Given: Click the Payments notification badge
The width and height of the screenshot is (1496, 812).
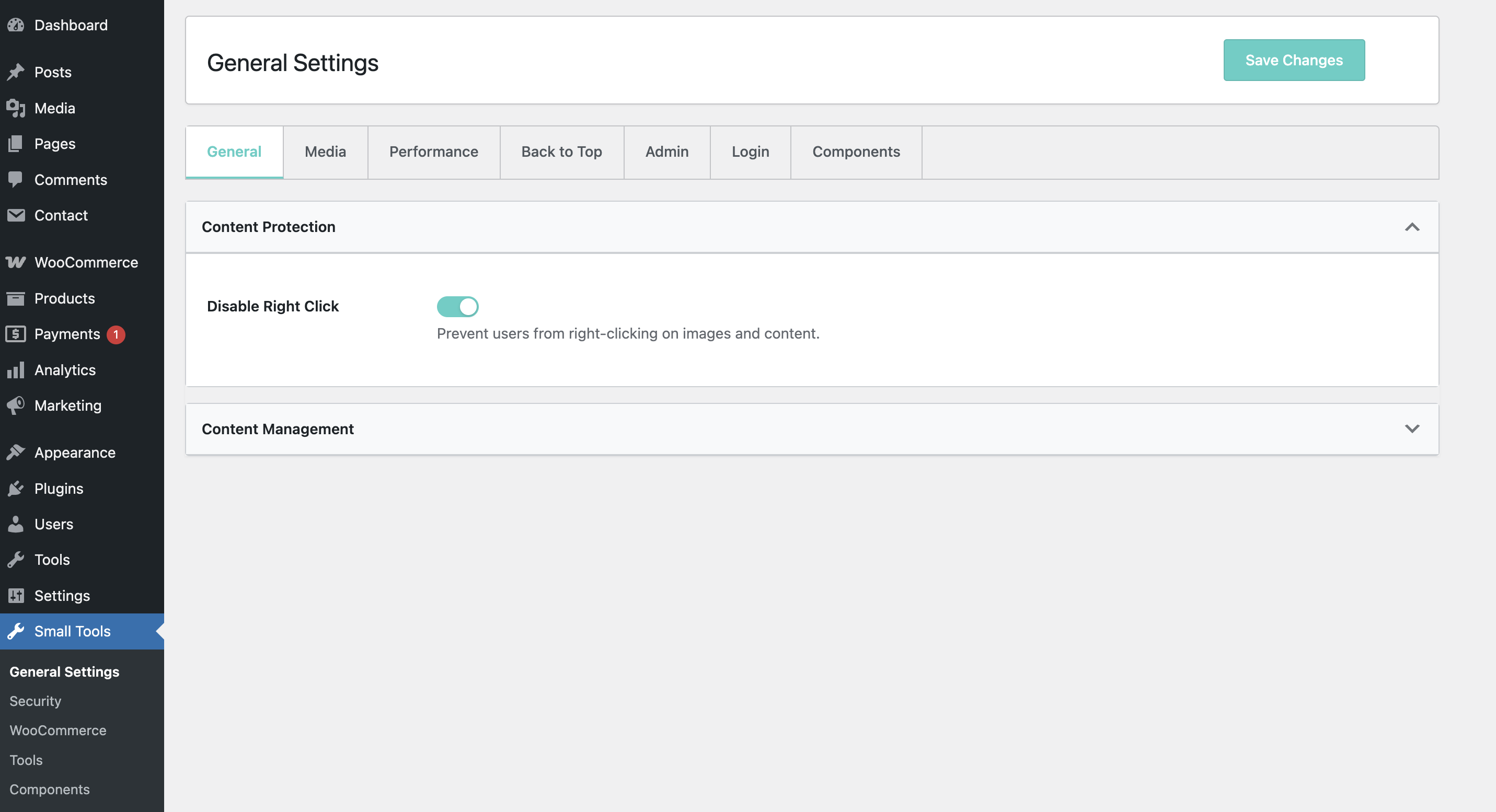Looking at the screenshot, I should coord(116,334).
